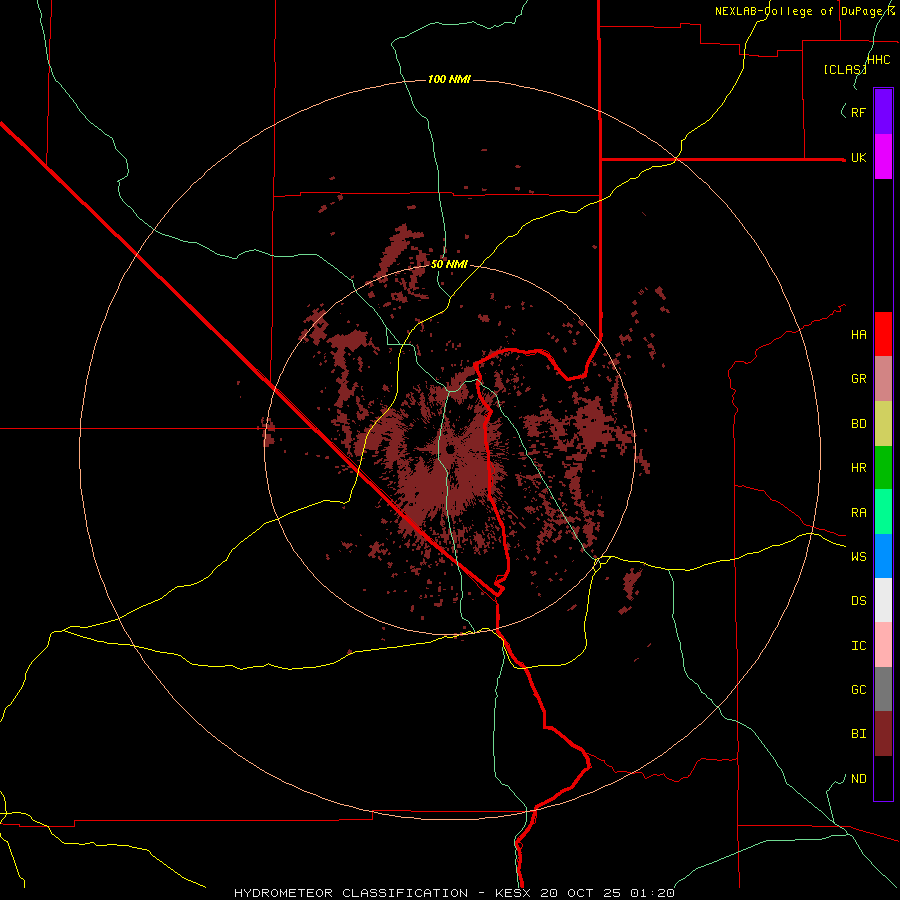This screenshot has width=900, height=900.
Task: Click the 'WS' legend label
Action: 859,556
